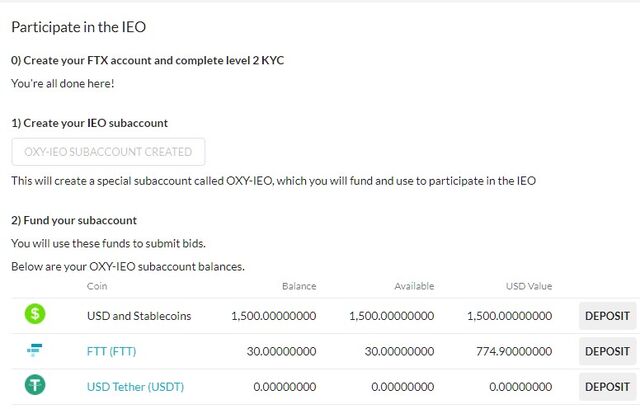Select the '1) Create your IEO subaccount' heading
Viewport: 640px width, 409px height.
(90, 123)
